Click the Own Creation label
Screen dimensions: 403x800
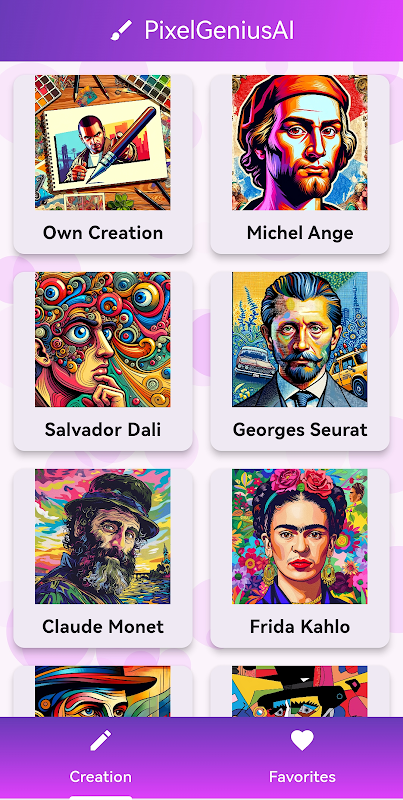click(x=103, y=233)
